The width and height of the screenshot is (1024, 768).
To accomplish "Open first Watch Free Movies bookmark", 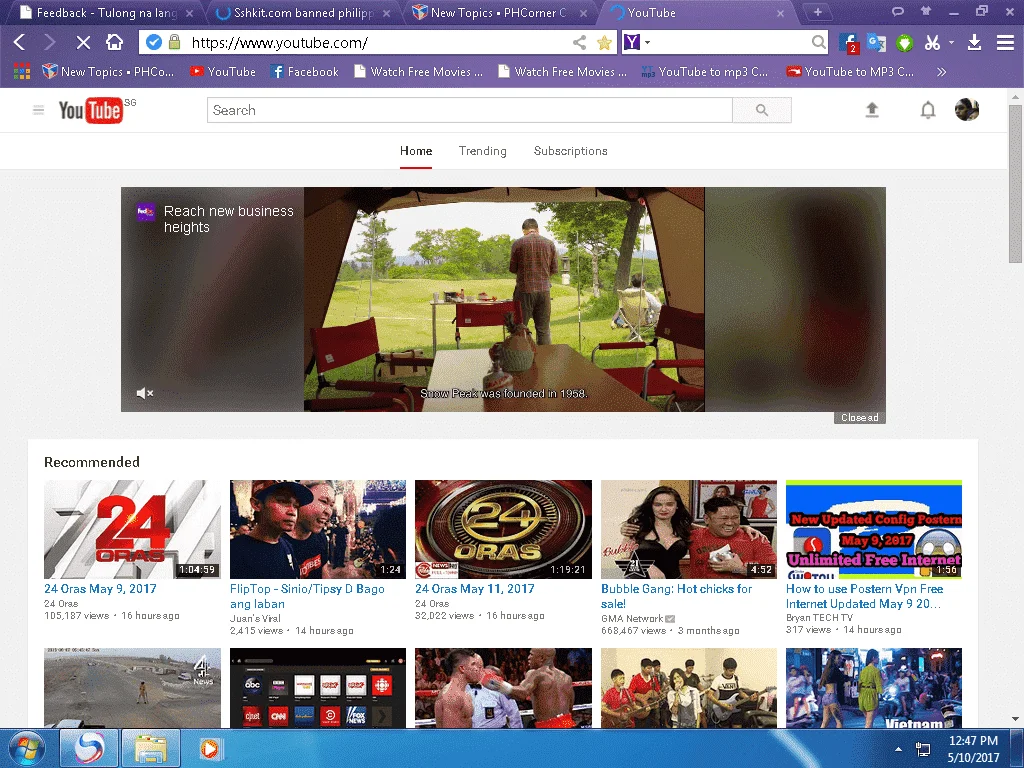I will tap(419, 72).
